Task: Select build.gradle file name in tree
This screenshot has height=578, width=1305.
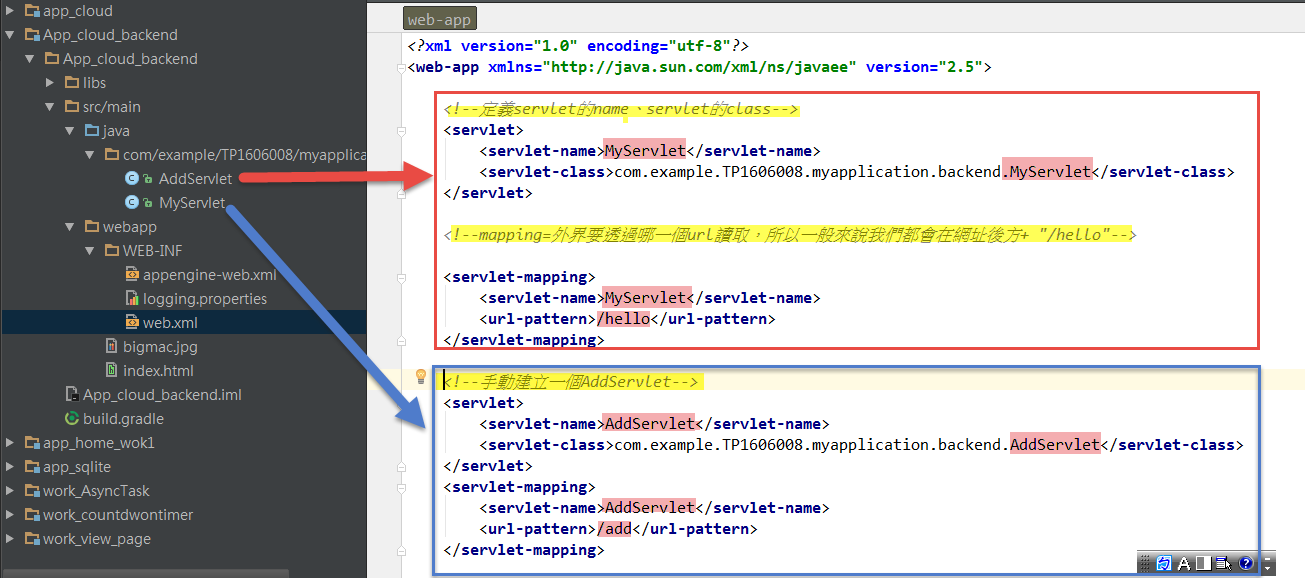Action: coord(124,419)
